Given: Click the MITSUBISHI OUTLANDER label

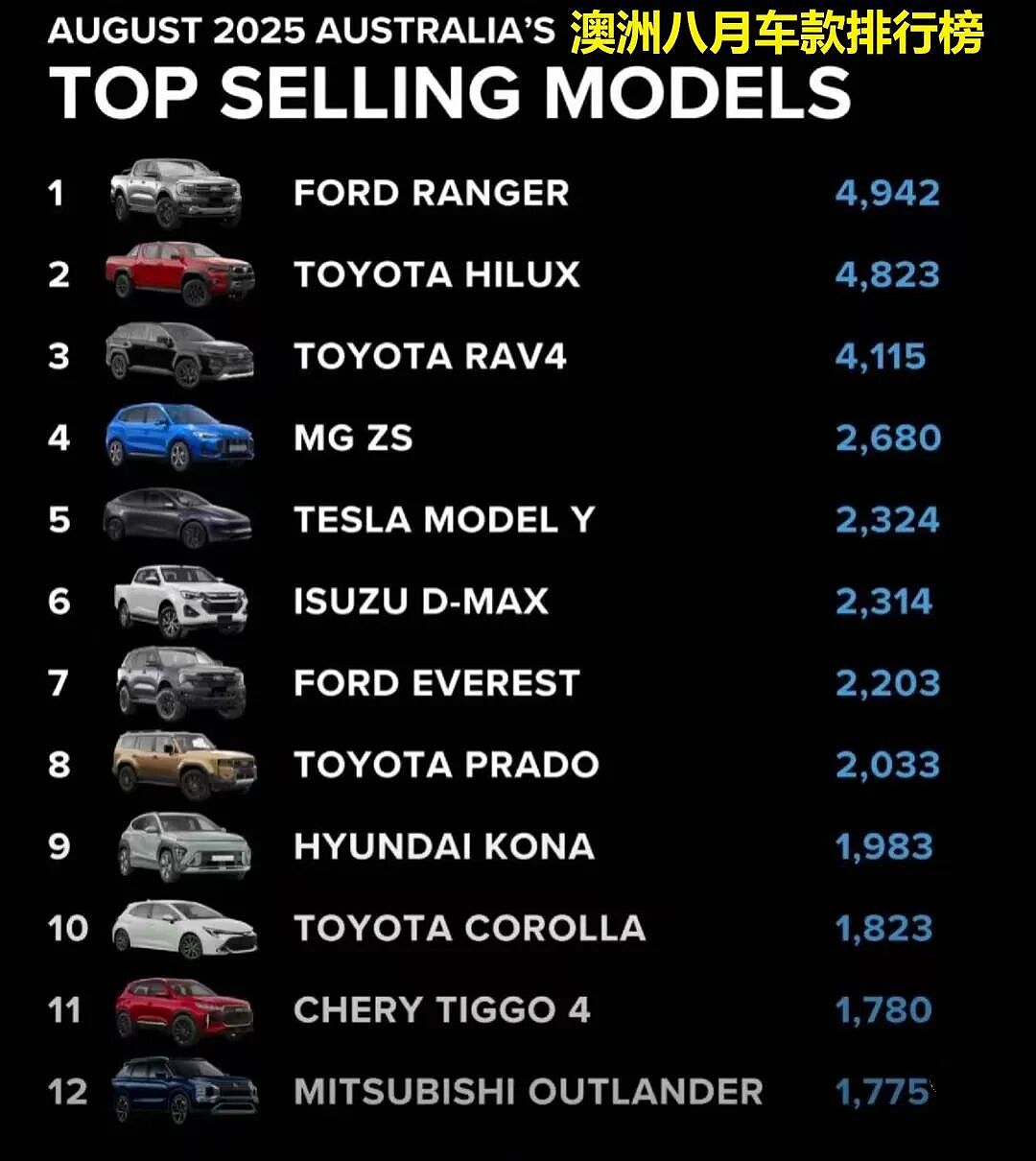Looking at the screenshot, I should pyautogui.click(x=529, y=1092).
